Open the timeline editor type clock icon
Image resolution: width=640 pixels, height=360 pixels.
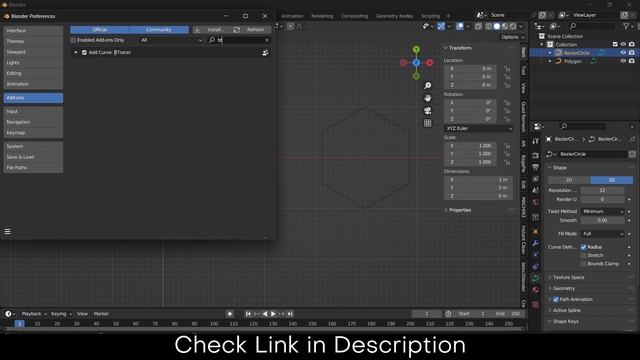pos(8,314)
